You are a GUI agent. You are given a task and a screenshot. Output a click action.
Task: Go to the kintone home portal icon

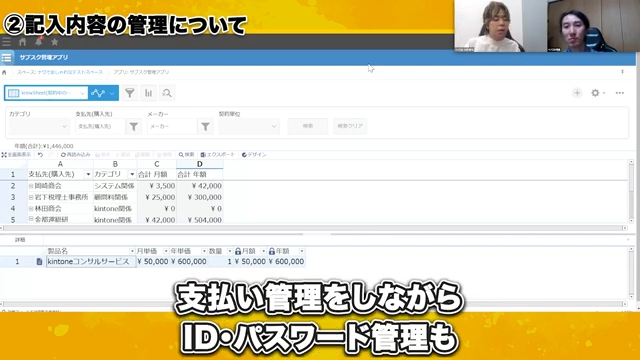click(22, 41)
